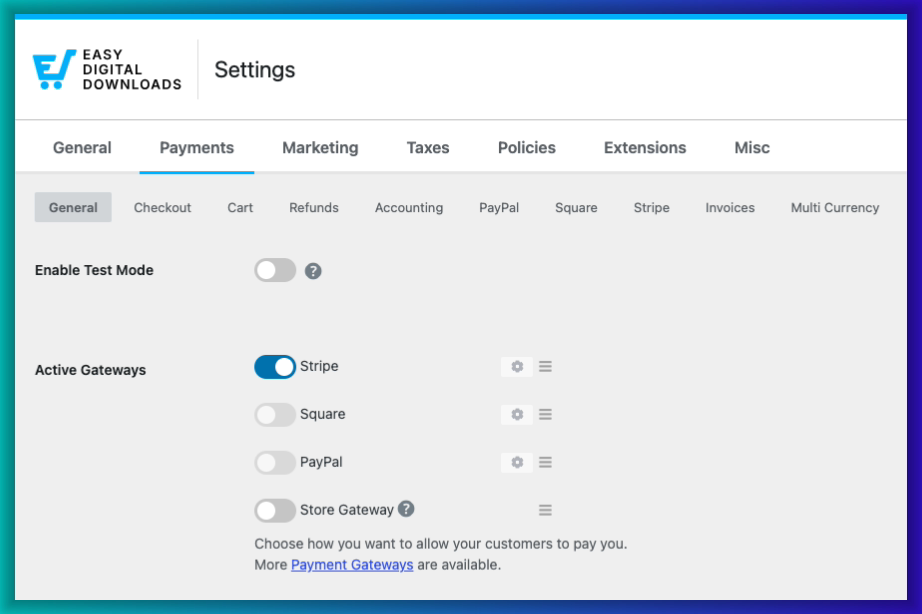This screenshot has width=922, height=614.
Task: Switch to the Misc tab
Action: coord(751,148)
